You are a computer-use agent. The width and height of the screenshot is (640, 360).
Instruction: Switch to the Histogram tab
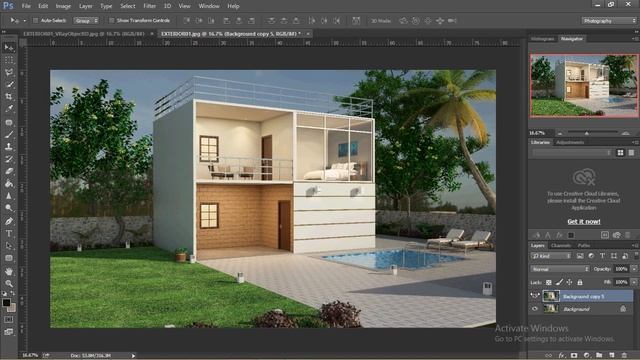click(542, 39)
